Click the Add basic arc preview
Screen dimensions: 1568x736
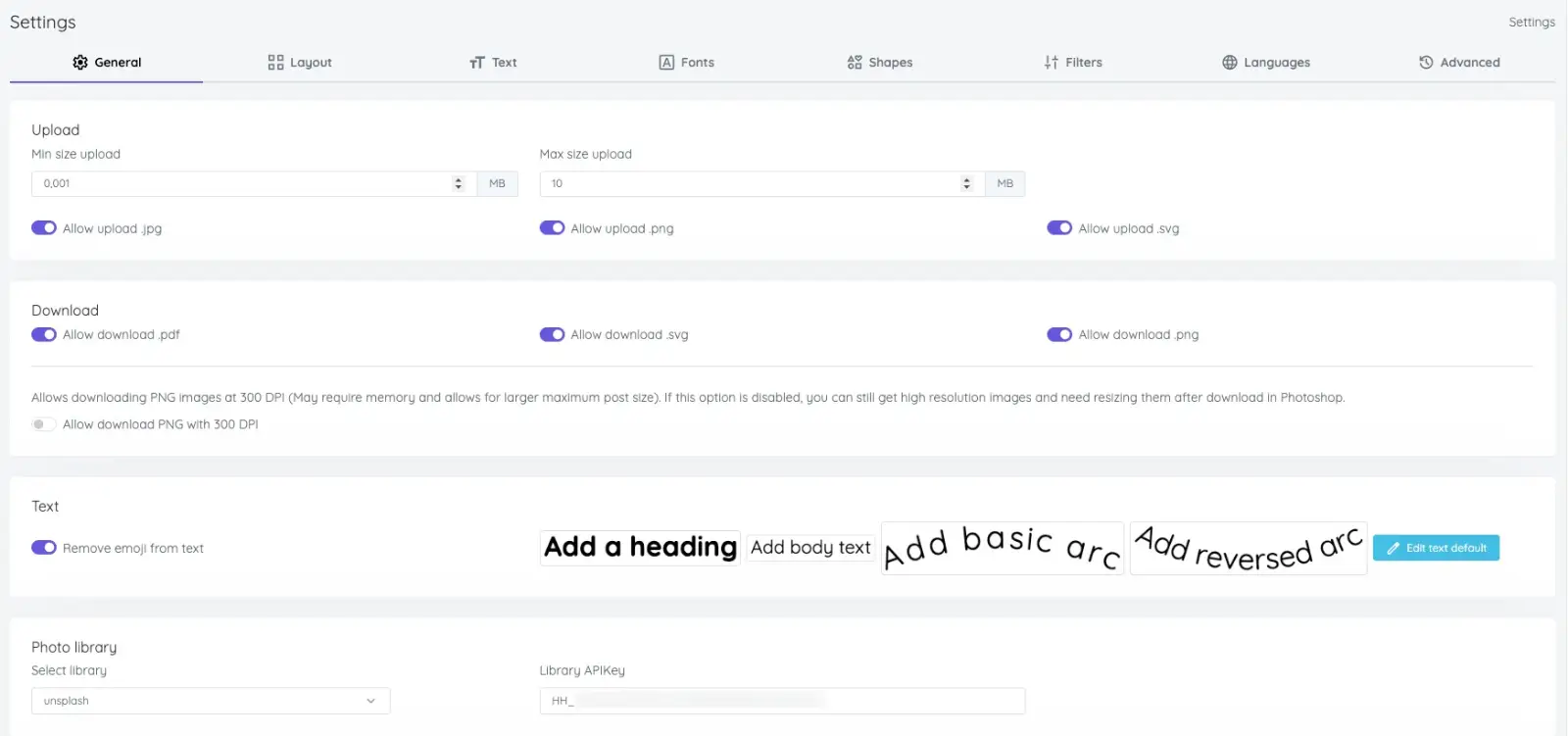pos(1003,548)
